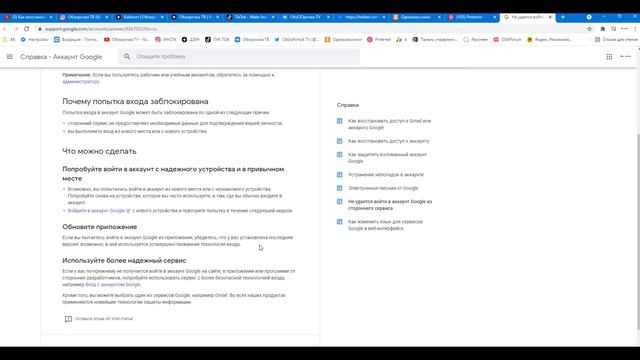Open the Pinterest bookmark
Image resolution: width=640 pixels, height=360 pixels.
379,40
